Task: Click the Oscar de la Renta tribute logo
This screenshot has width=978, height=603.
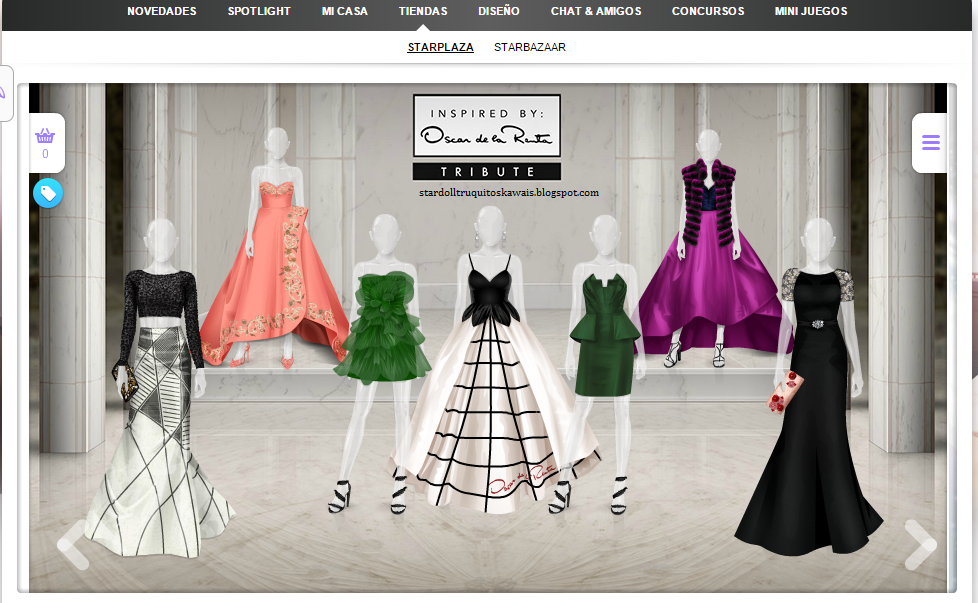Action: click(x=487, y=137)
